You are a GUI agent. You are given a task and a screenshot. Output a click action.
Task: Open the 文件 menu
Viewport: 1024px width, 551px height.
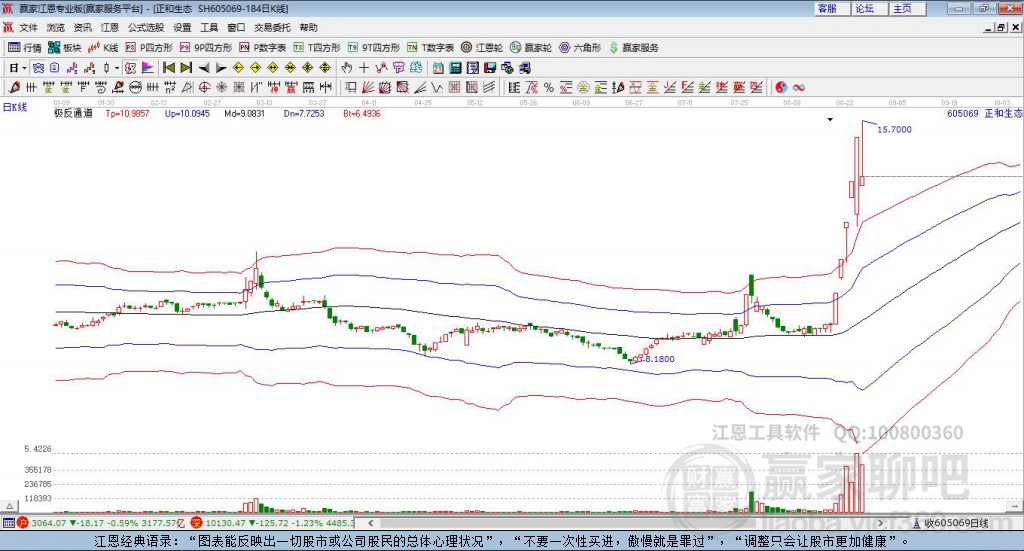29,27
